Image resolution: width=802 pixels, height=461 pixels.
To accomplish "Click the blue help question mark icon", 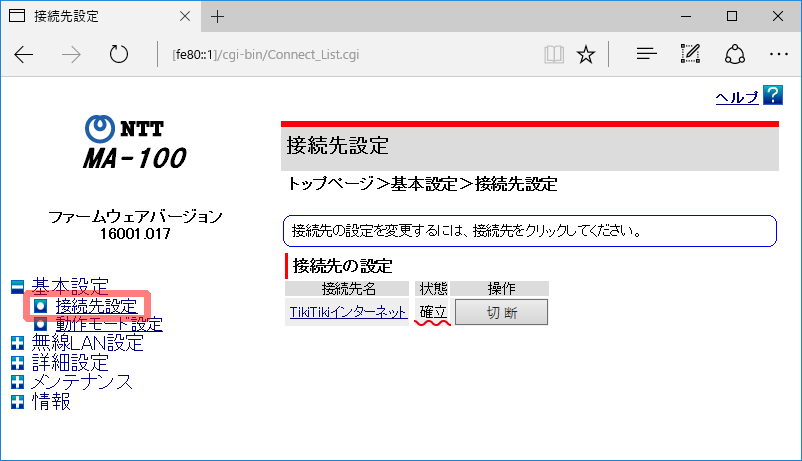I will pos(772,95).
